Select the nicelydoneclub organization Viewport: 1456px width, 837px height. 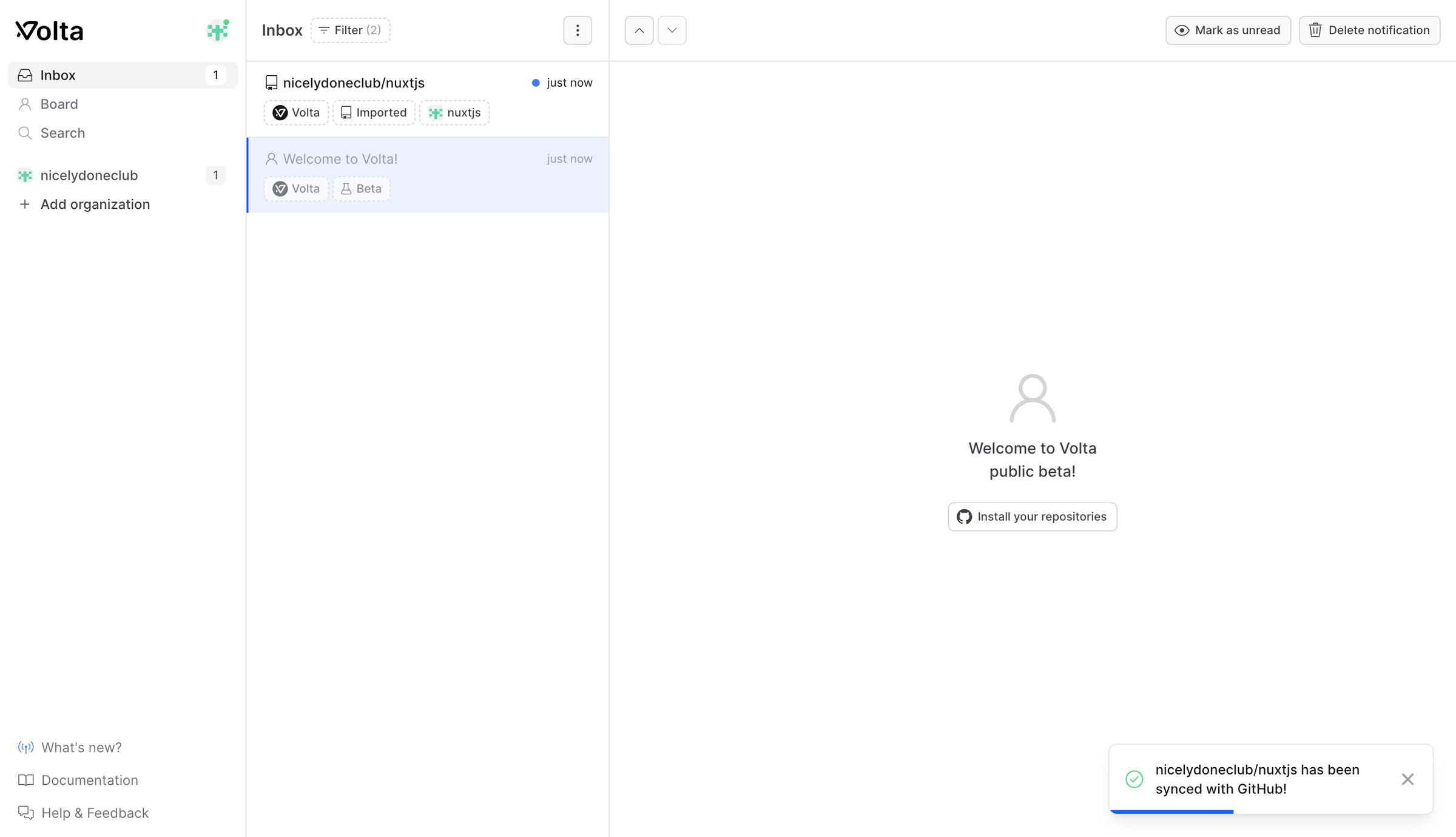(x=123, y=175)
